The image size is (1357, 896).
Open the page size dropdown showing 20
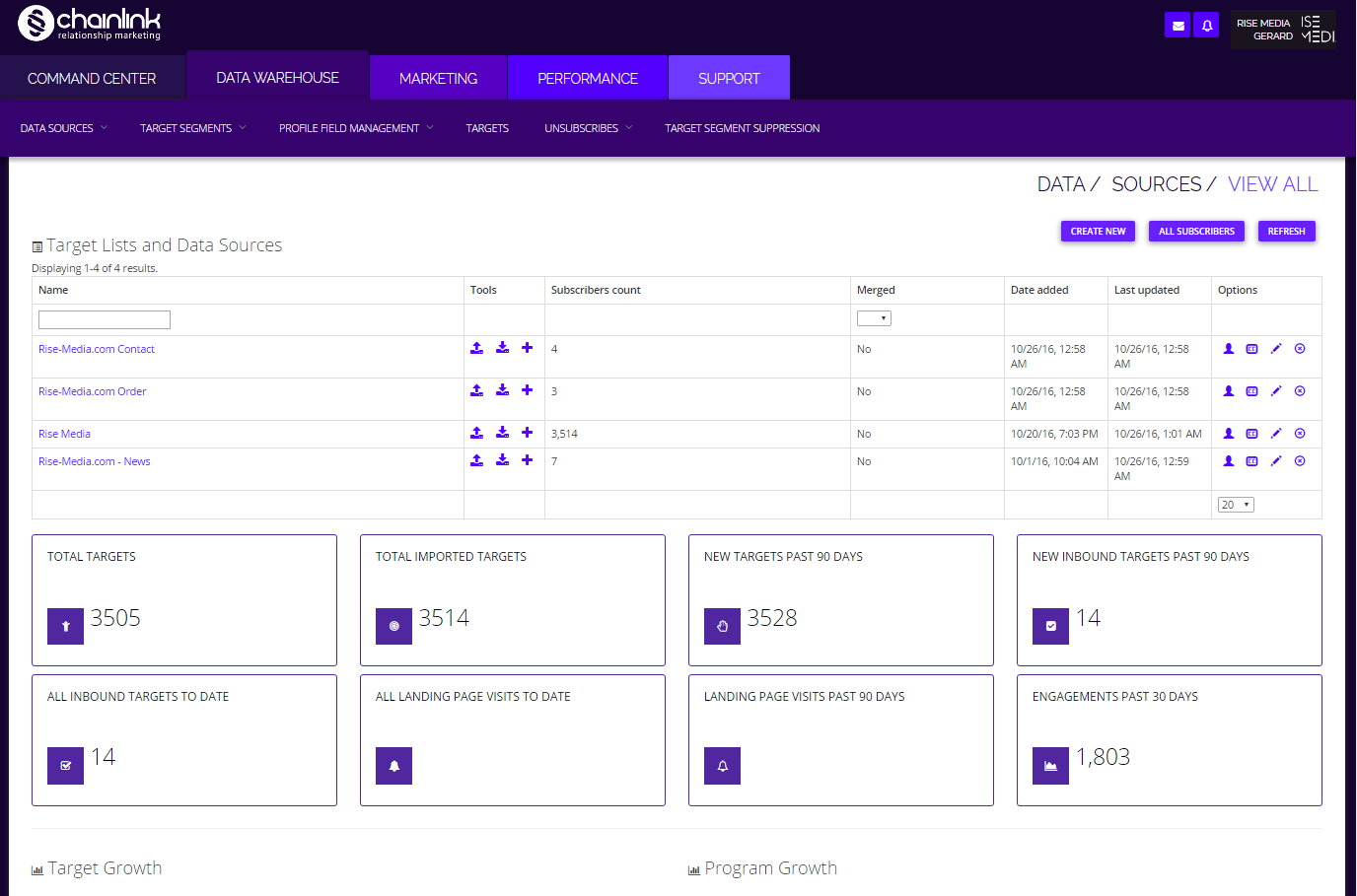point(1236,505)
